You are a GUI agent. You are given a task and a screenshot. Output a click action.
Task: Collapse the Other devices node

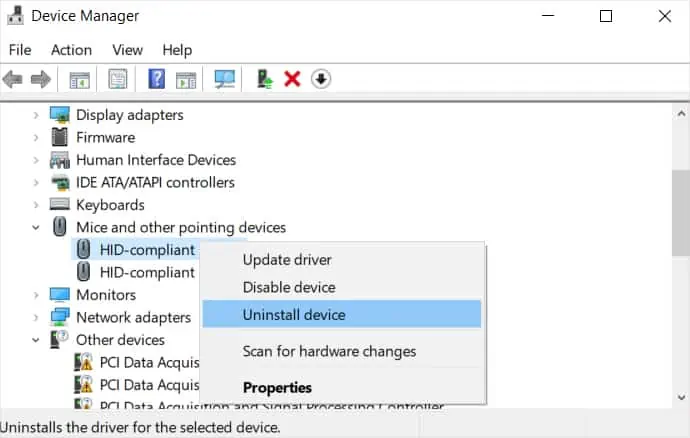(36, 340)
